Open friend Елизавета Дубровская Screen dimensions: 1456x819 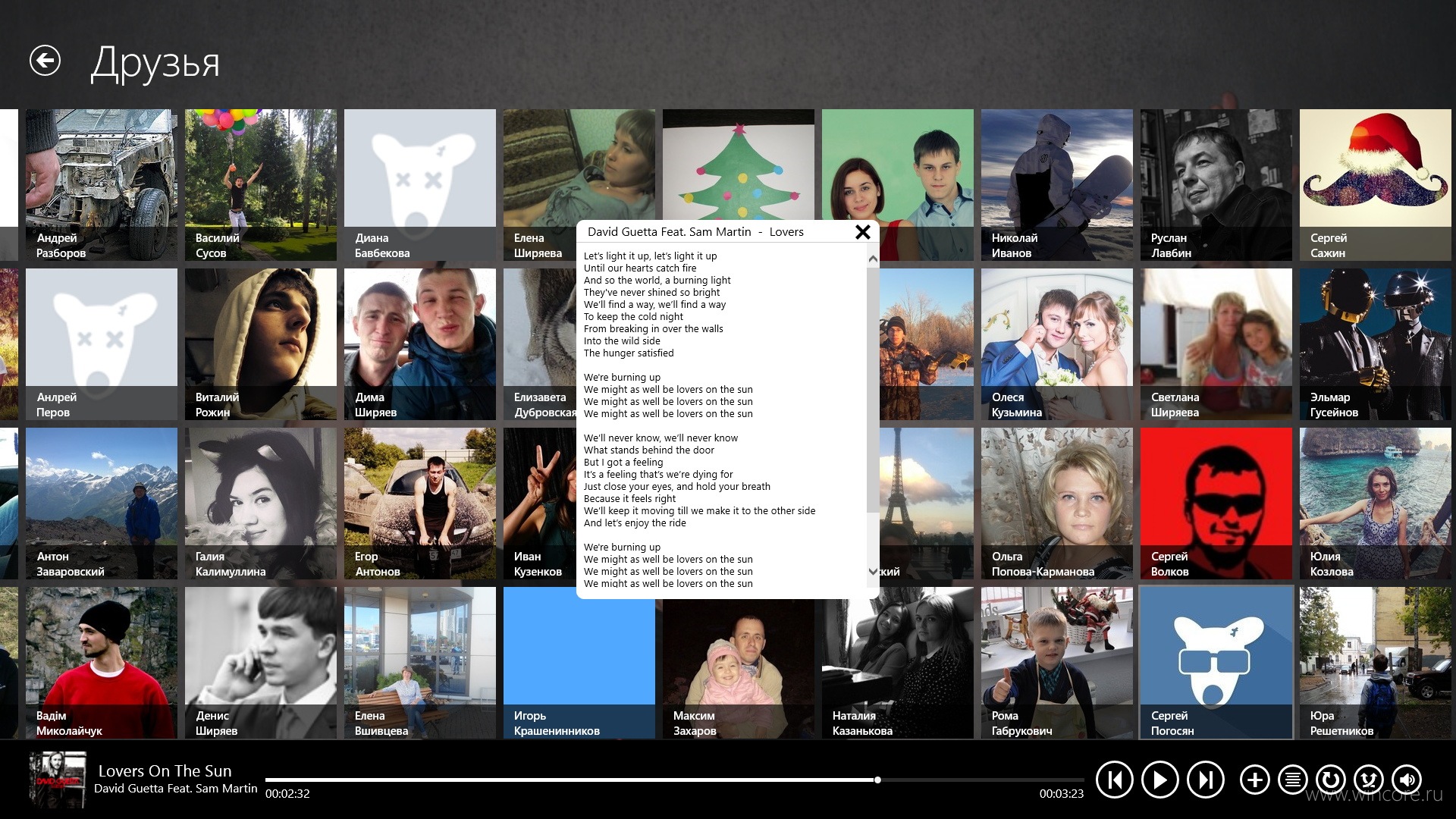coord(540,344)
